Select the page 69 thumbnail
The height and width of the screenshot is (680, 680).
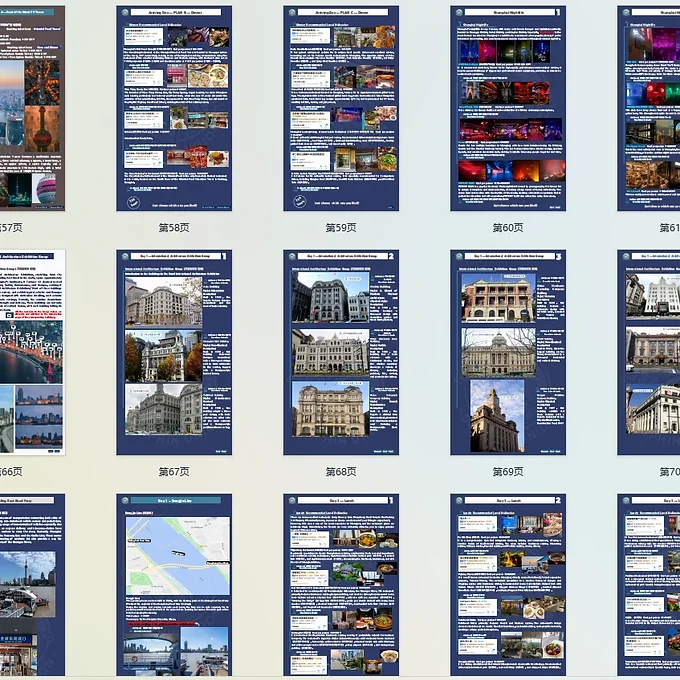coord(508,352)
